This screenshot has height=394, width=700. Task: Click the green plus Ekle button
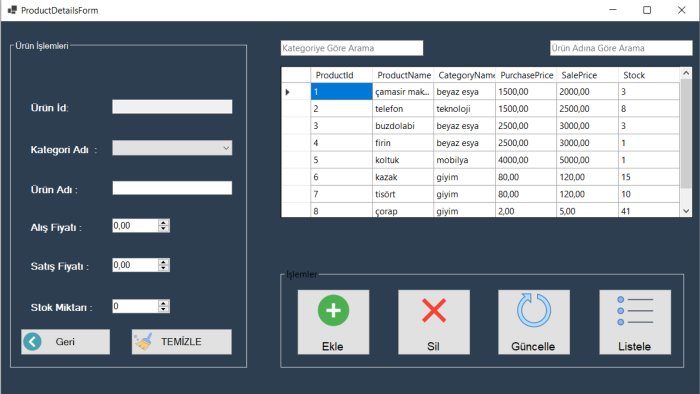pos(333,322)
